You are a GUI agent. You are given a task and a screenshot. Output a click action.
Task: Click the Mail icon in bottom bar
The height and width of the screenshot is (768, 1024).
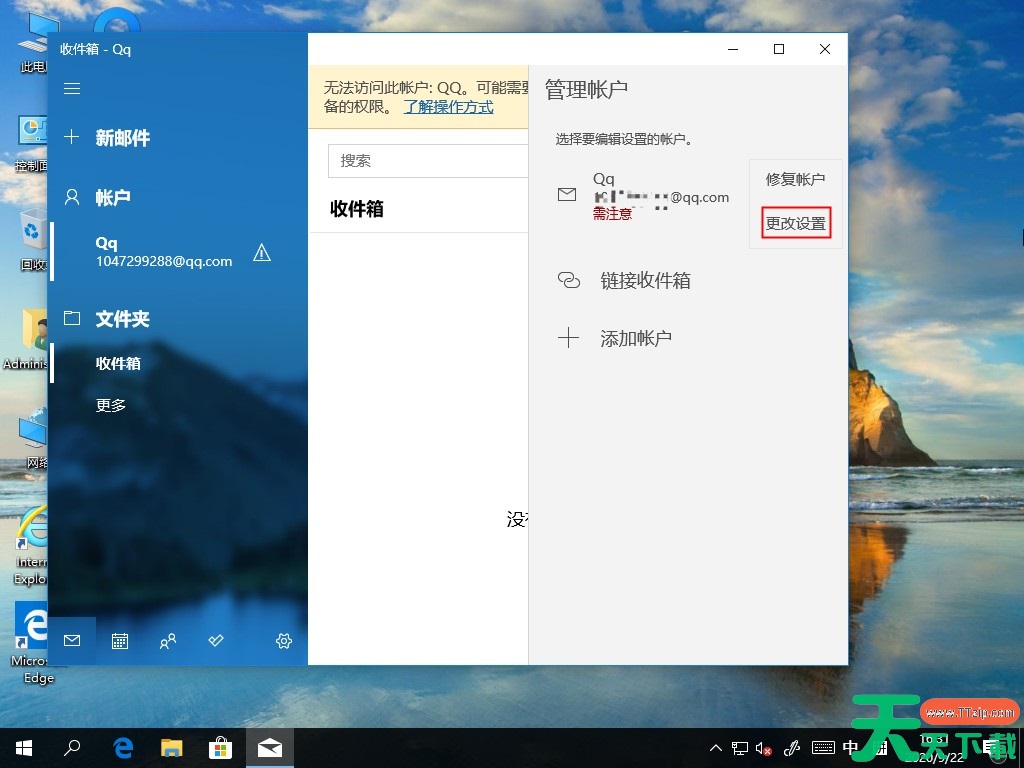(x=72, y=641)
